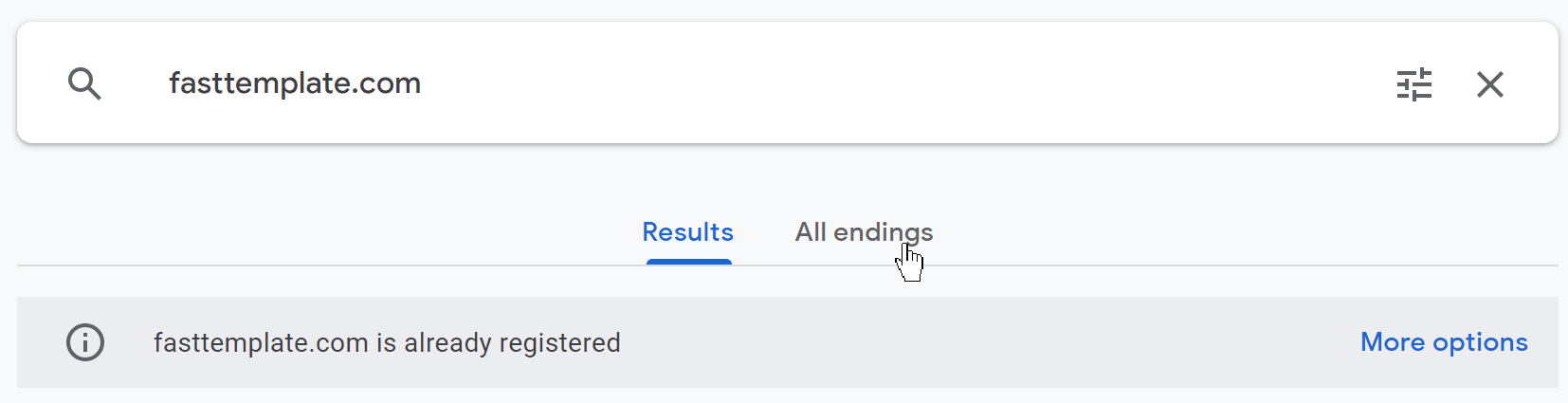
Task: Open the search filters tune icon
Action: coord(1413,84)
